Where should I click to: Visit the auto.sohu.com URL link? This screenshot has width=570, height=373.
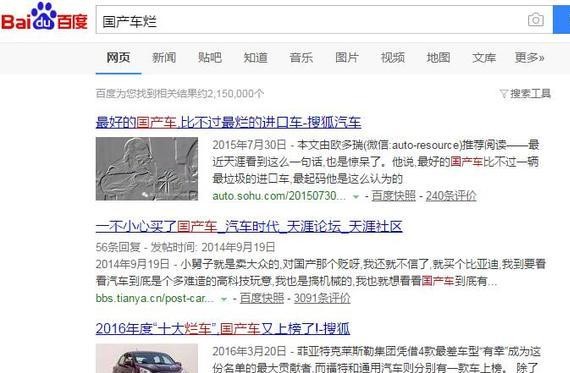tap(279, 196)
